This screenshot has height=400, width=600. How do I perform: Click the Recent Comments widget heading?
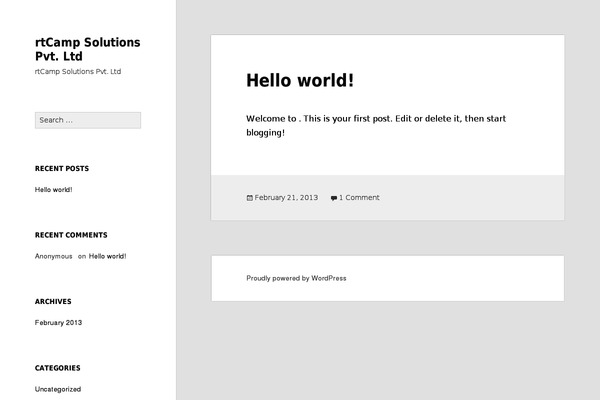click(x=70, y=235)
